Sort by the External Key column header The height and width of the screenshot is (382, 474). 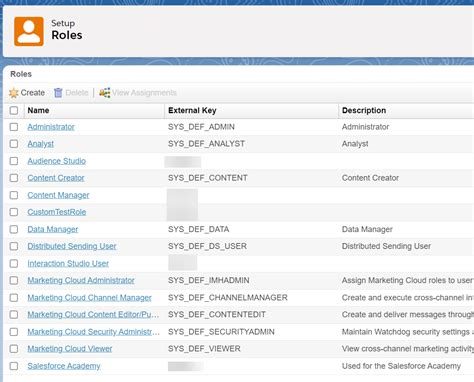tap(192, 110)
